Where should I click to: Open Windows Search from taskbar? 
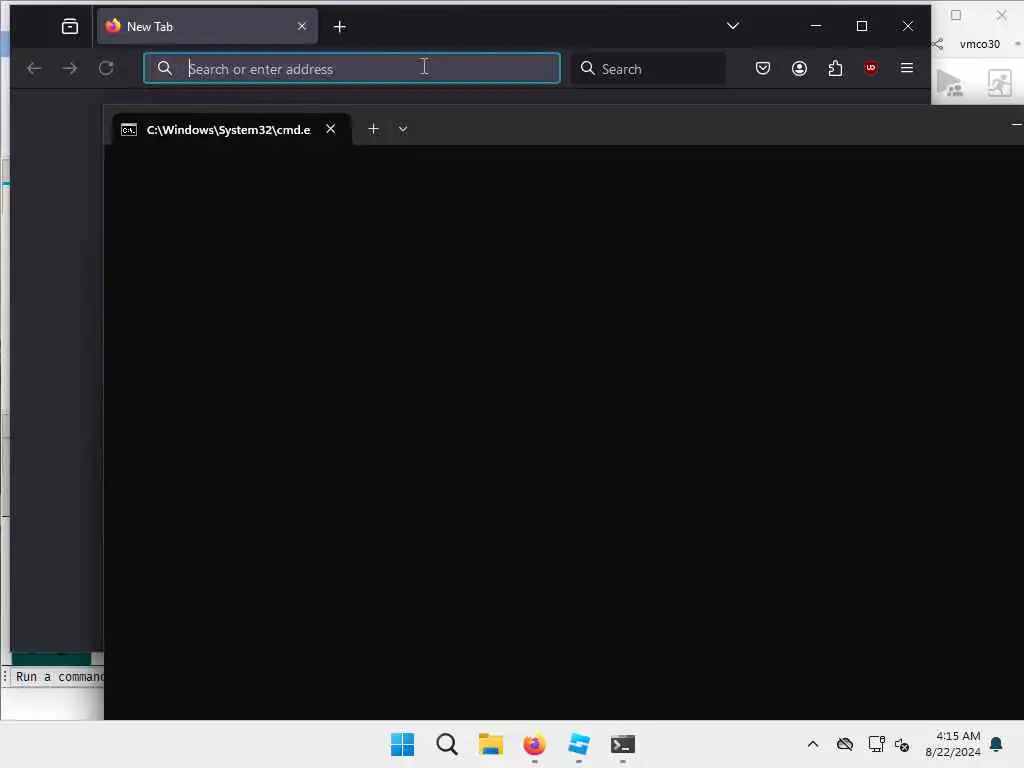point(447,744)
